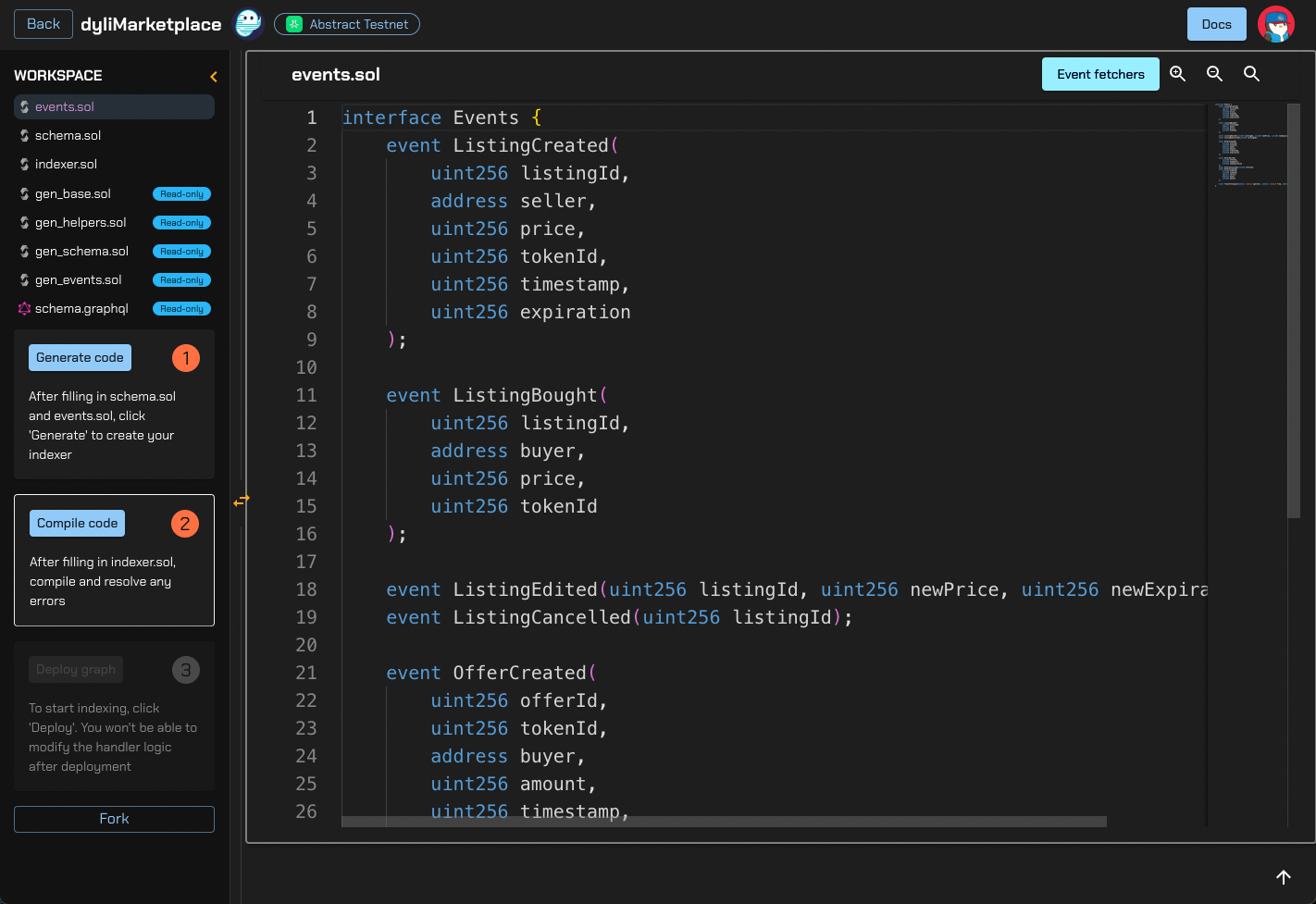
Task: Click the Fork button
Action: [x=114, y=819]
